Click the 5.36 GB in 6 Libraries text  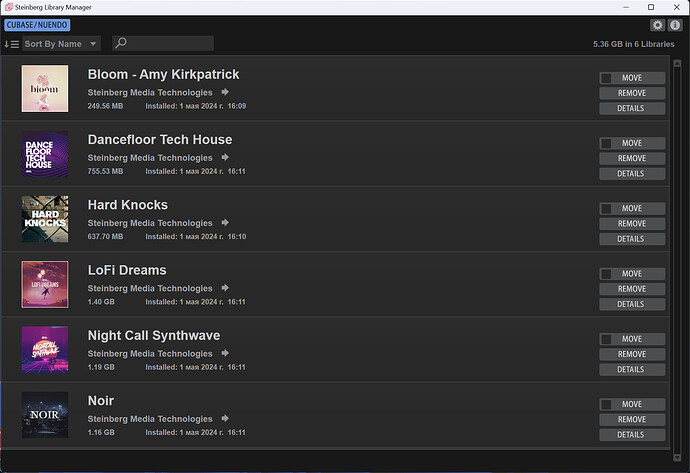coord(634,44)
